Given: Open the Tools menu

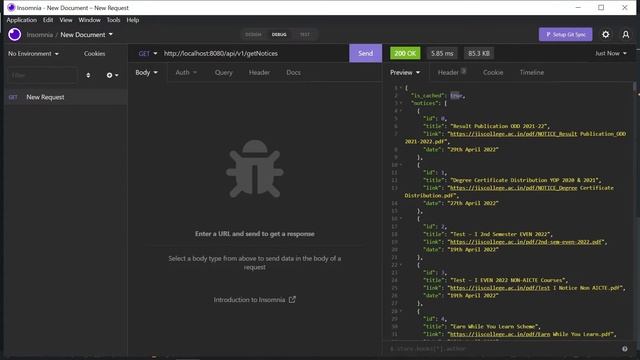Looking at the screenshot, I should (x=113, y=20).
